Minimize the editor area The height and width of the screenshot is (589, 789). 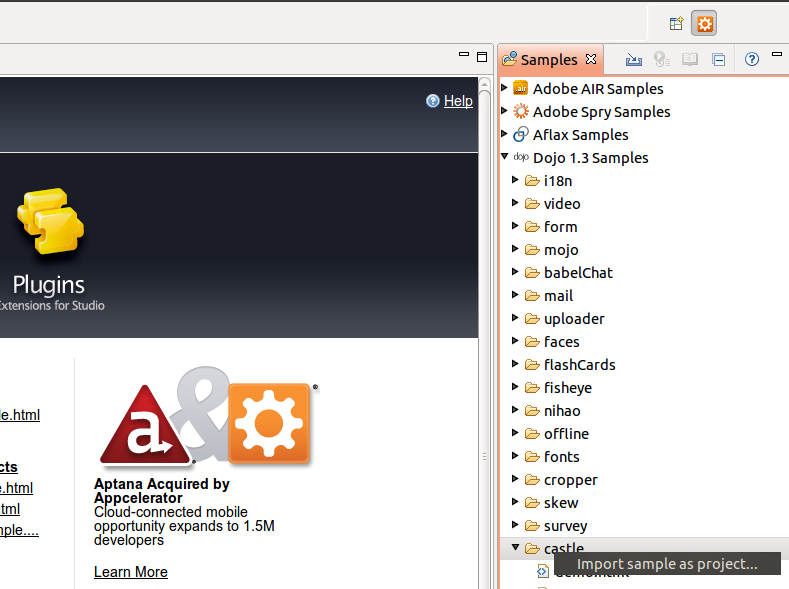(464, 54)
